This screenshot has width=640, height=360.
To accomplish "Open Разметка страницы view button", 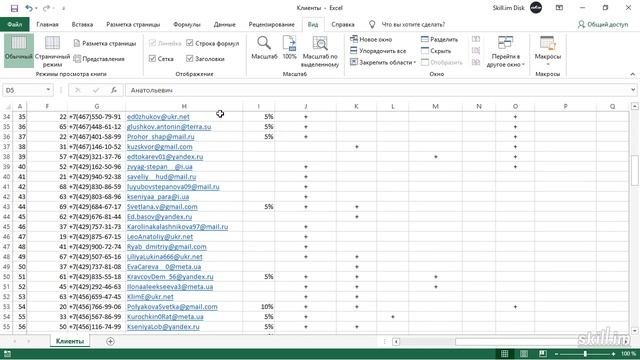I will pyautogui.click(x=104, y=43).
